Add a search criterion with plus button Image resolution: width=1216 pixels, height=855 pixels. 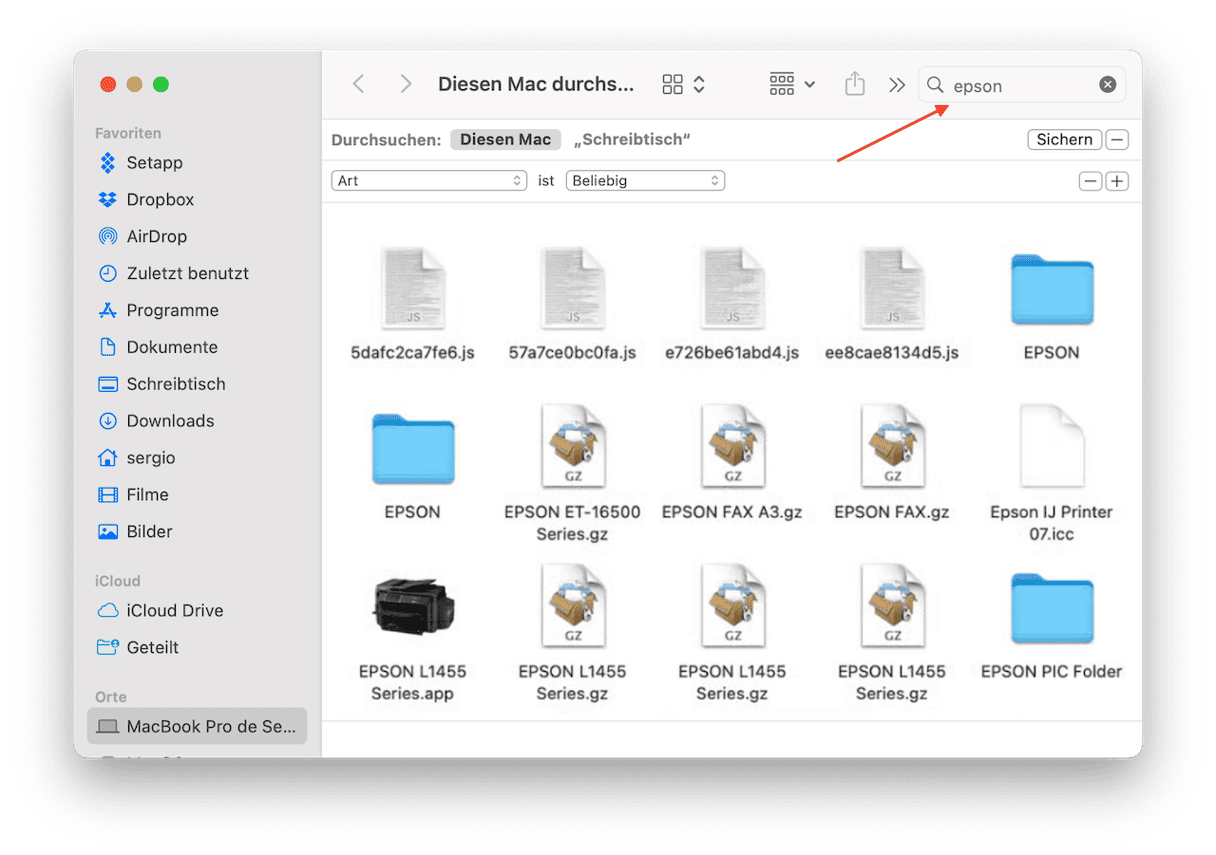tap(1117, 181)
